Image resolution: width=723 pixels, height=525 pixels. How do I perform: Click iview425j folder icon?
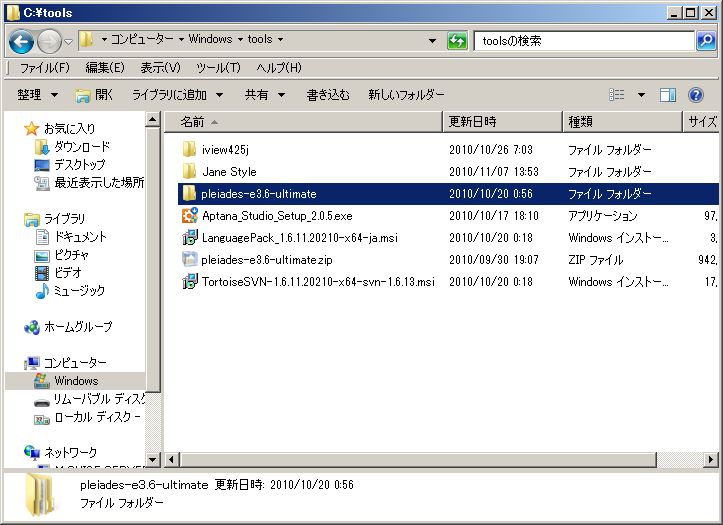[x=189, y=149]
